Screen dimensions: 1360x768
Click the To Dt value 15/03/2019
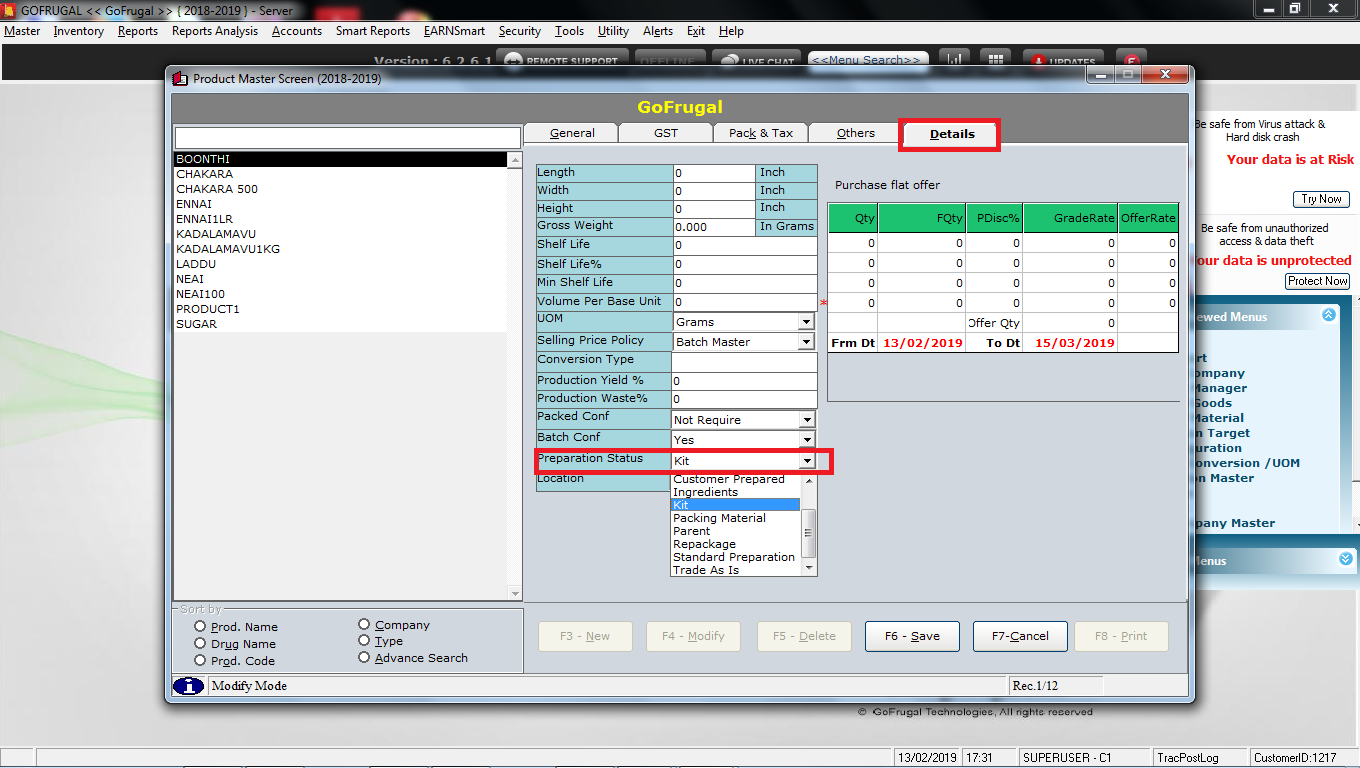(x=1074, y=342)
